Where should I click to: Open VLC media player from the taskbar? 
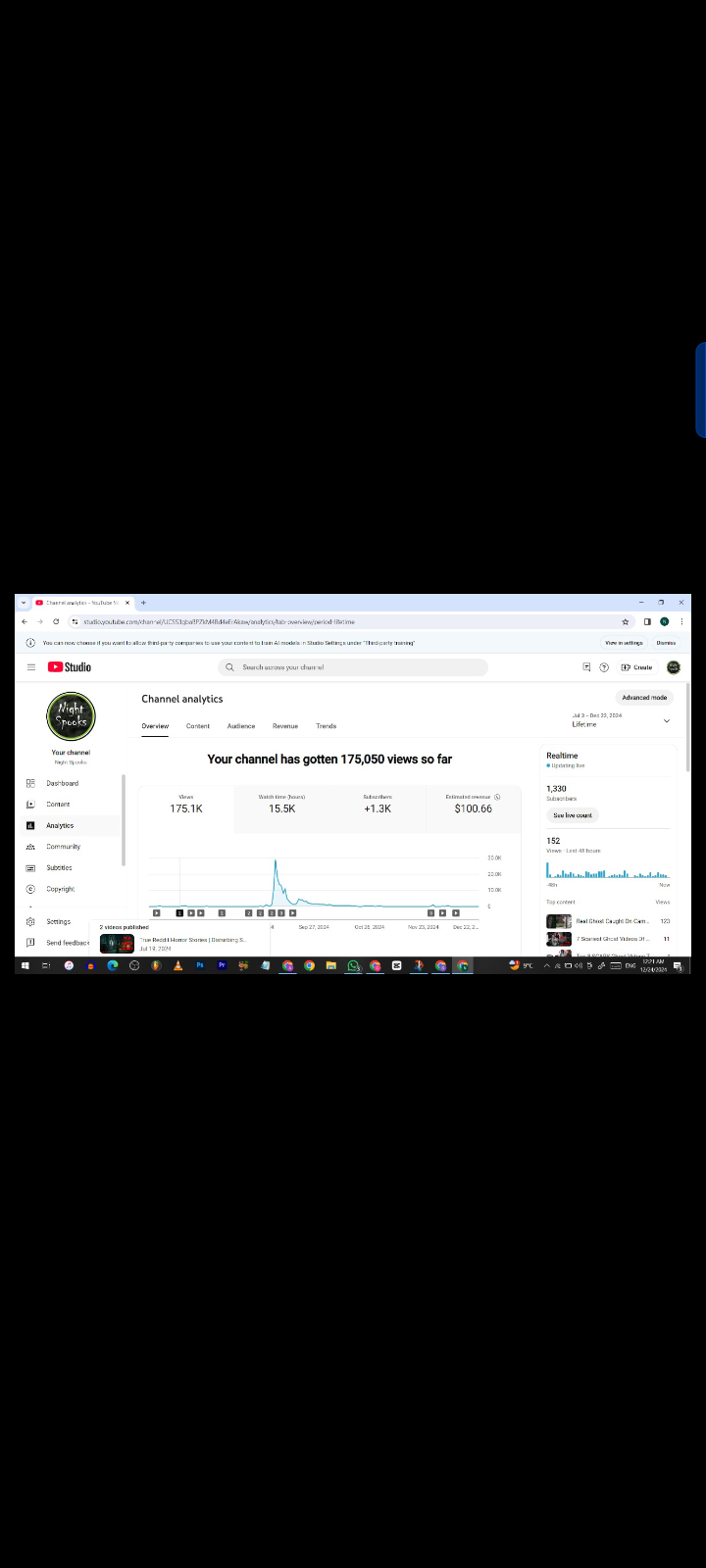(177, 965)
